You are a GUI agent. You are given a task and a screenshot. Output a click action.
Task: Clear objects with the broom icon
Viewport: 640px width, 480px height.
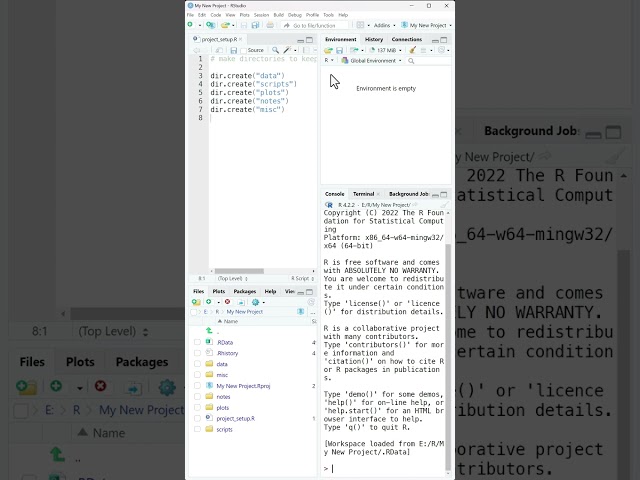point(413,50)
